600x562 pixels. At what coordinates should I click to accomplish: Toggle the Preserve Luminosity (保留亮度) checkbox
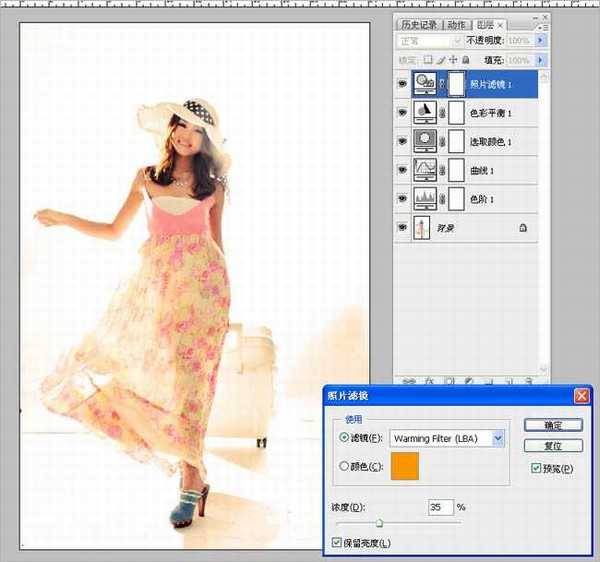tap(337, 543)
